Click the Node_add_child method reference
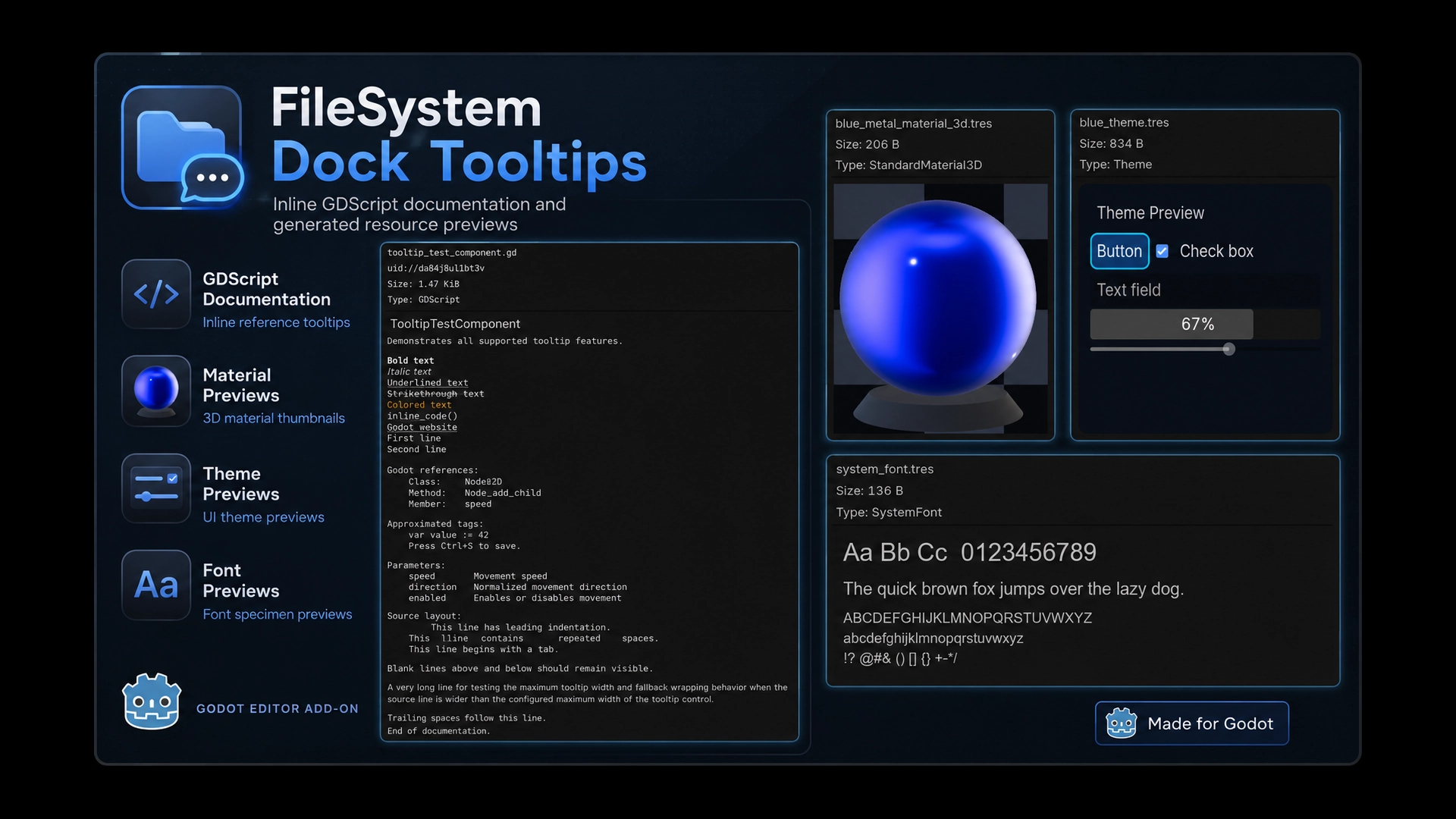 tap(503, 493)
